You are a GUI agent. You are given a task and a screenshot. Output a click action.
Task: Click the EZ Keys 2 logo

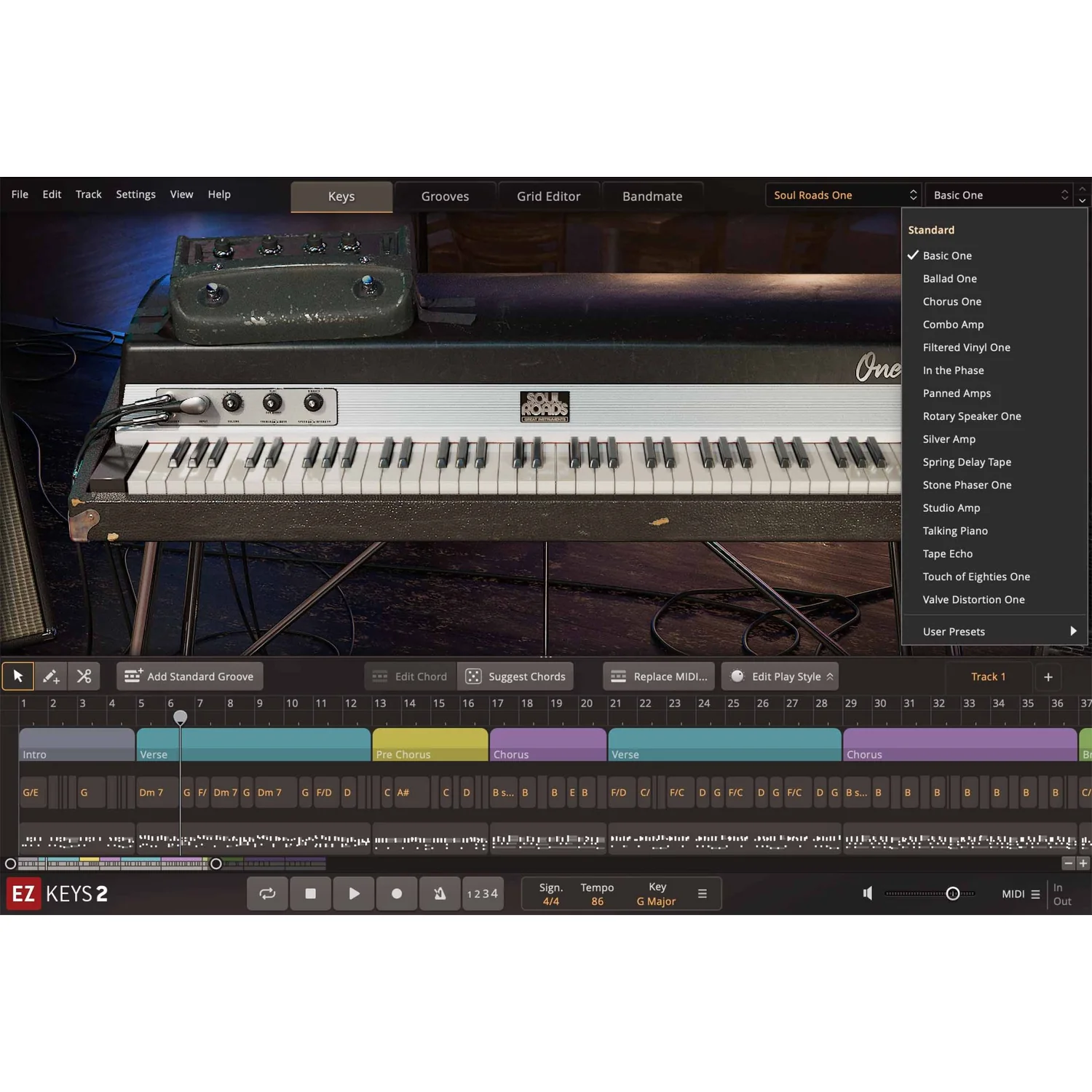(x=58, y=894)
